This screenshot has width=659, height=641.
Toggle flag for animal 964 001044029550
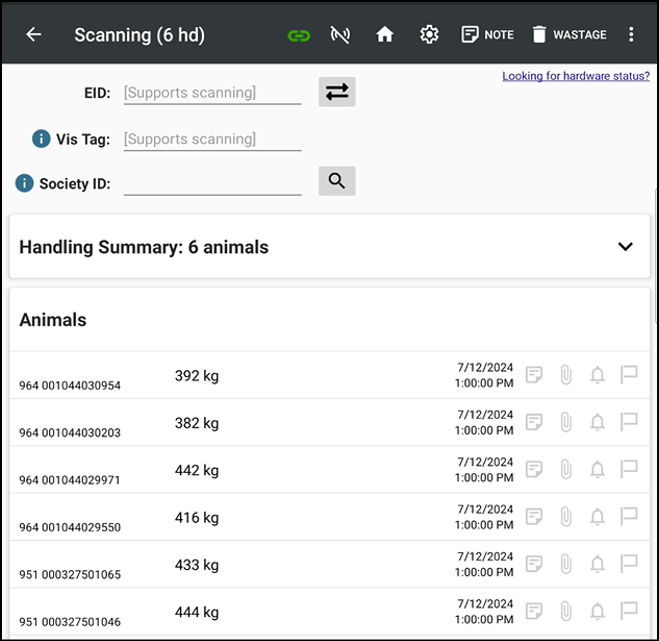(629, 516)
